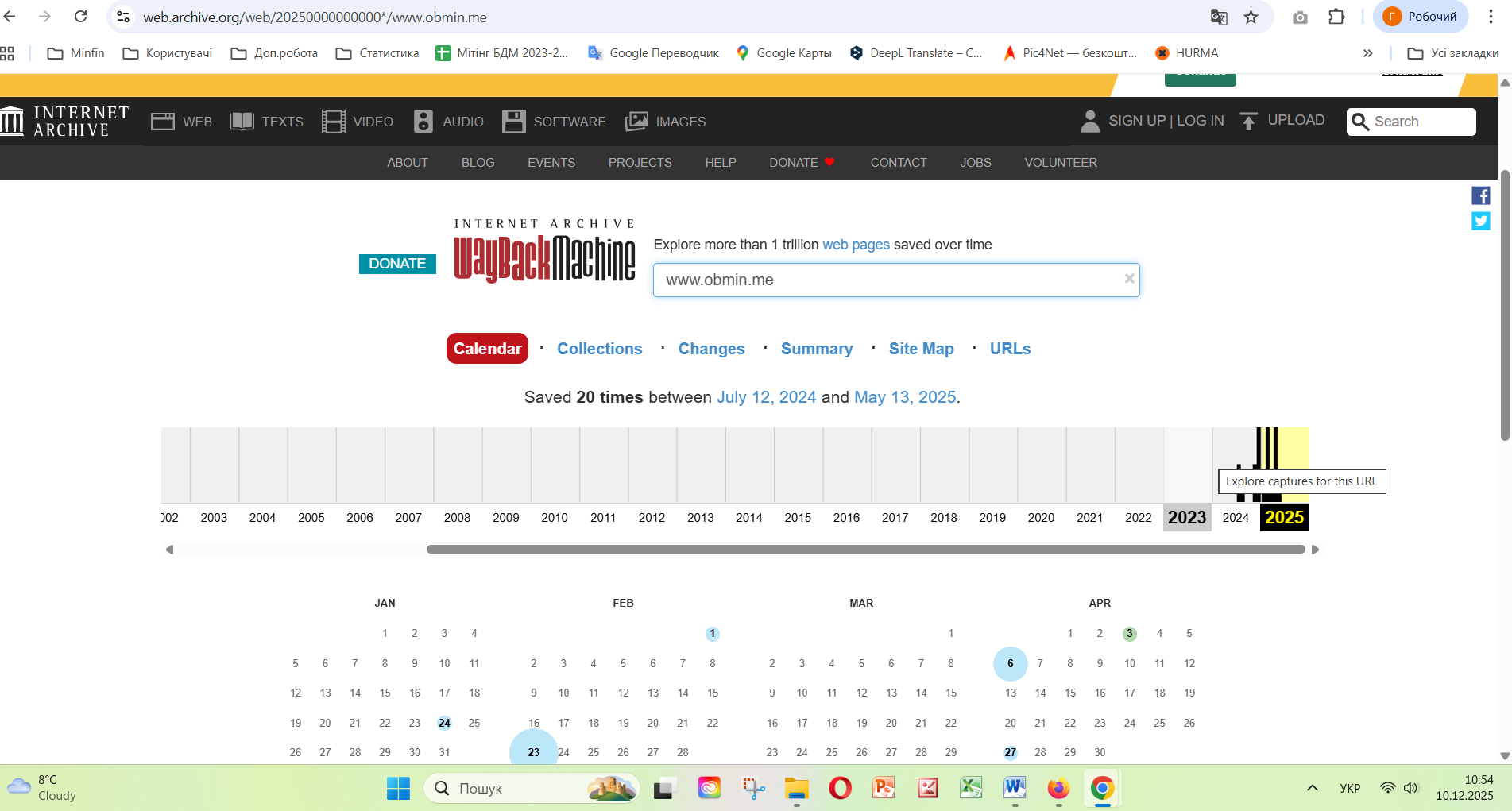The image size is (1512, 811).
Task: Open the BLOG navigation link
Action: pyautogui.click(x=478, y=163)
